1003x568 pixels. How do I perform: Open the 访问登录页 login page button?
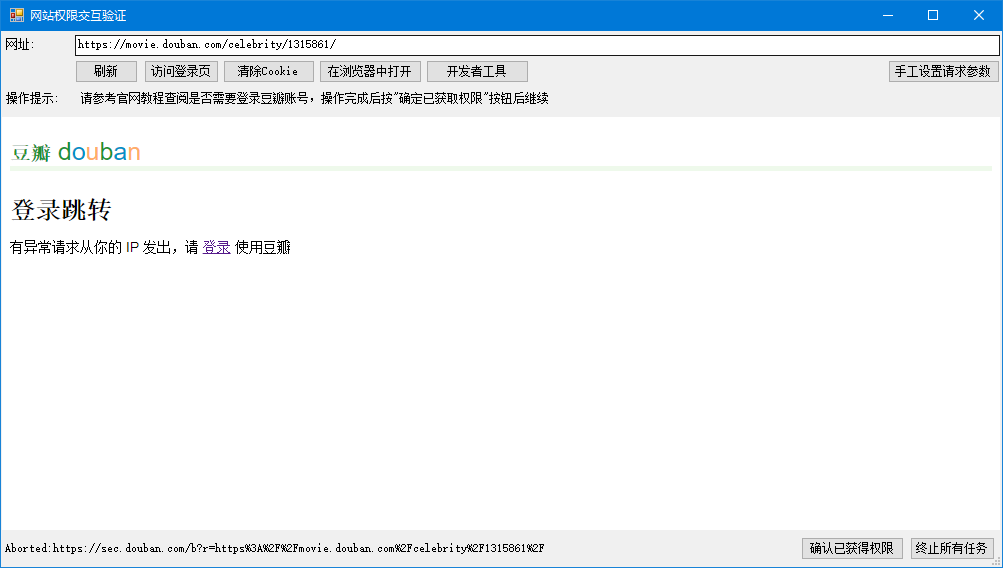point(181,71)
